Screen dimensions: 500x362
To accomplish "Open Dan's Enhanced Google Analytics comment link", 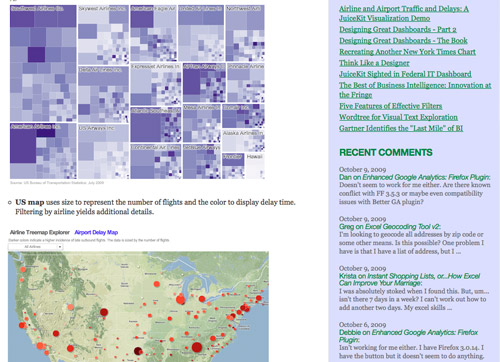I will click(415, 177).
